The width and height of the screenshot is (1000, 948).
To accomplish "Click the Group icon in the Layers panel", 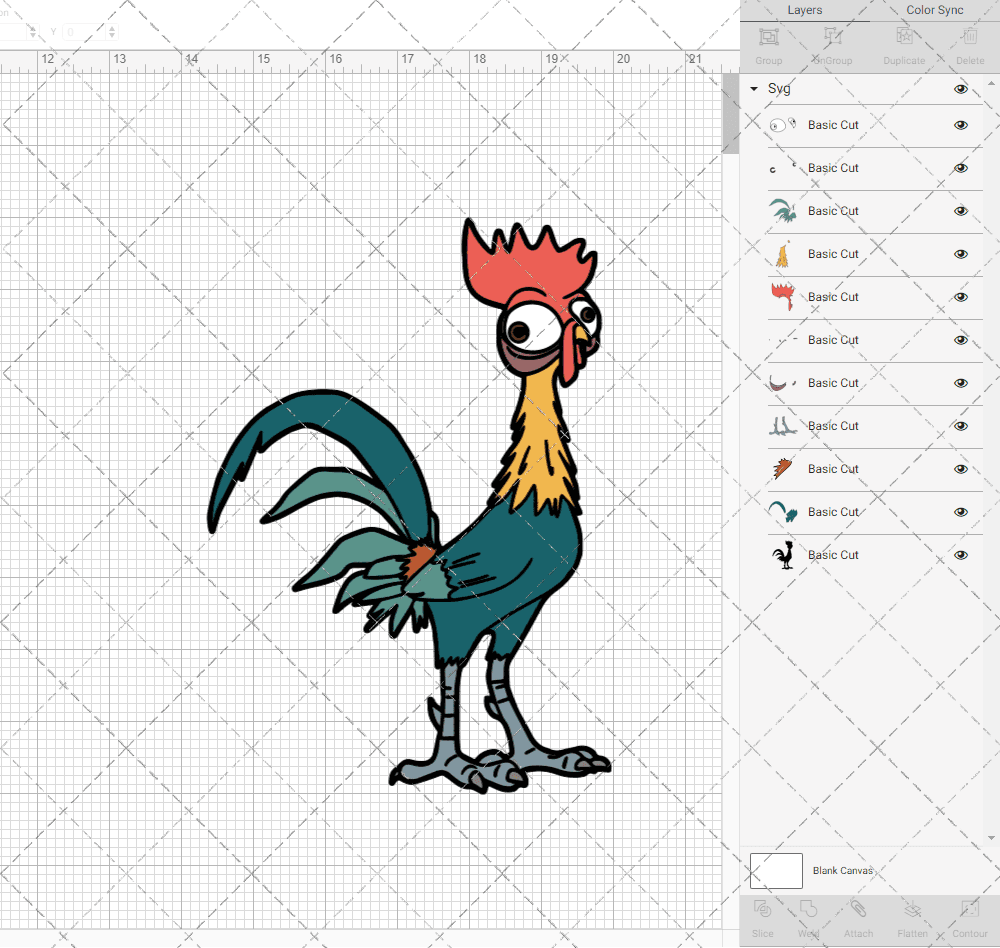I will pyautogui.click(x=768, y=37).
